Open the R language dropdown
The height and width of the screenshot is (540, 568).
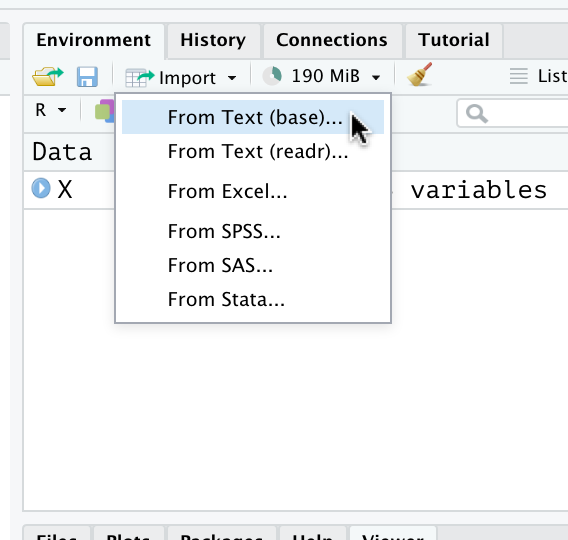tap(51, 110)
